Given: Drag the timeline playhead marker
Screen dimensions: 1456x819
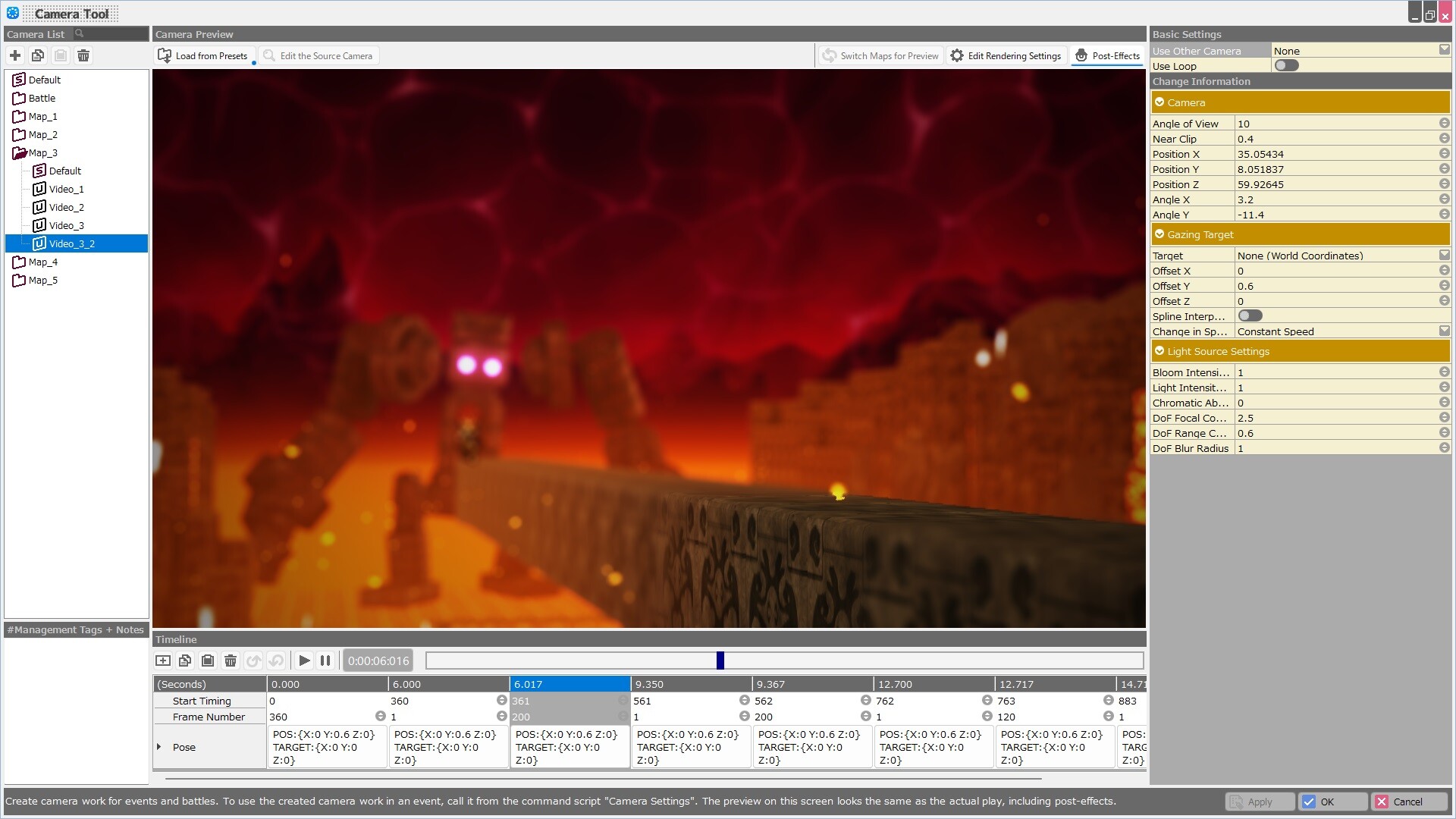Looking at the screenshot, I should (719, 660).
